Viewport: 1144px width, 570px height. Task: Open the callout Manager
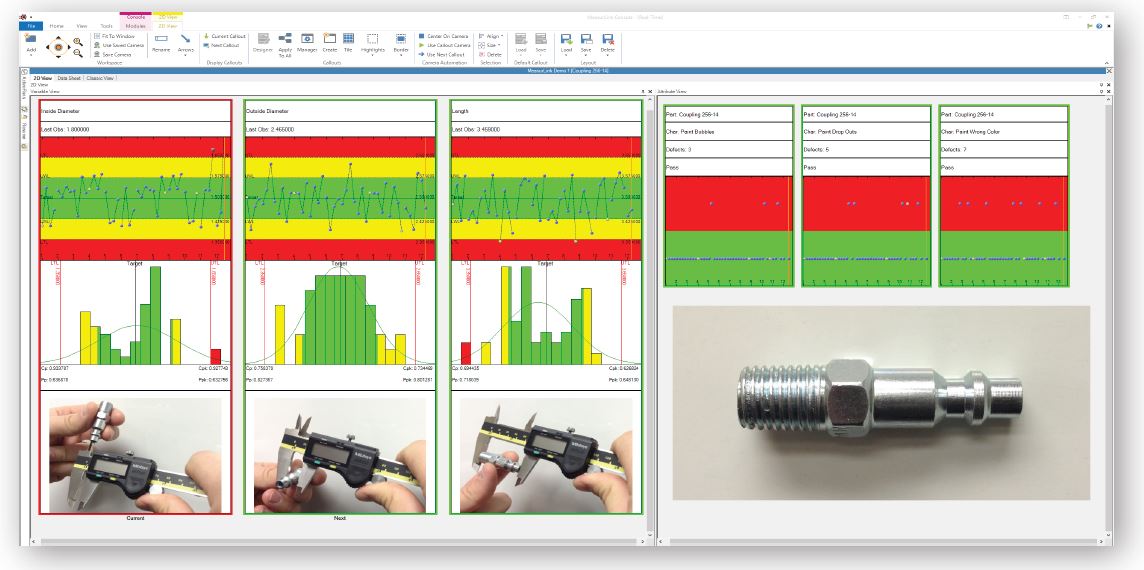(308, 42)
